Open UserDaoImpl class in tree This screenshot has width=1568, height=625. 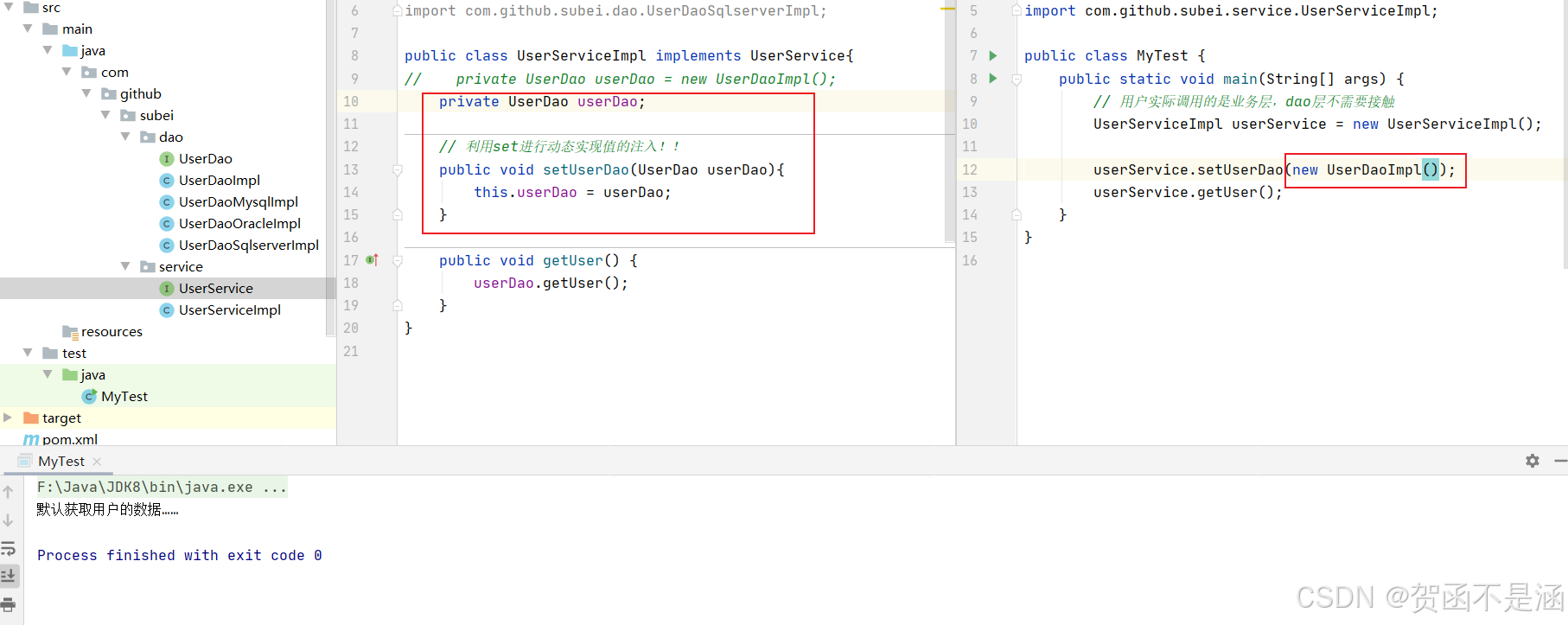click(219, 180)
